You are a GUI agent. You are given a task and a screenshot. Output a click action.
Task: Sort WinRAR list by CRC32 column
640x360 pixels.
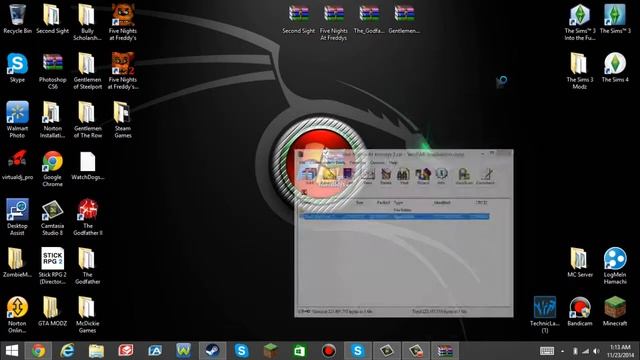point(482,202)
